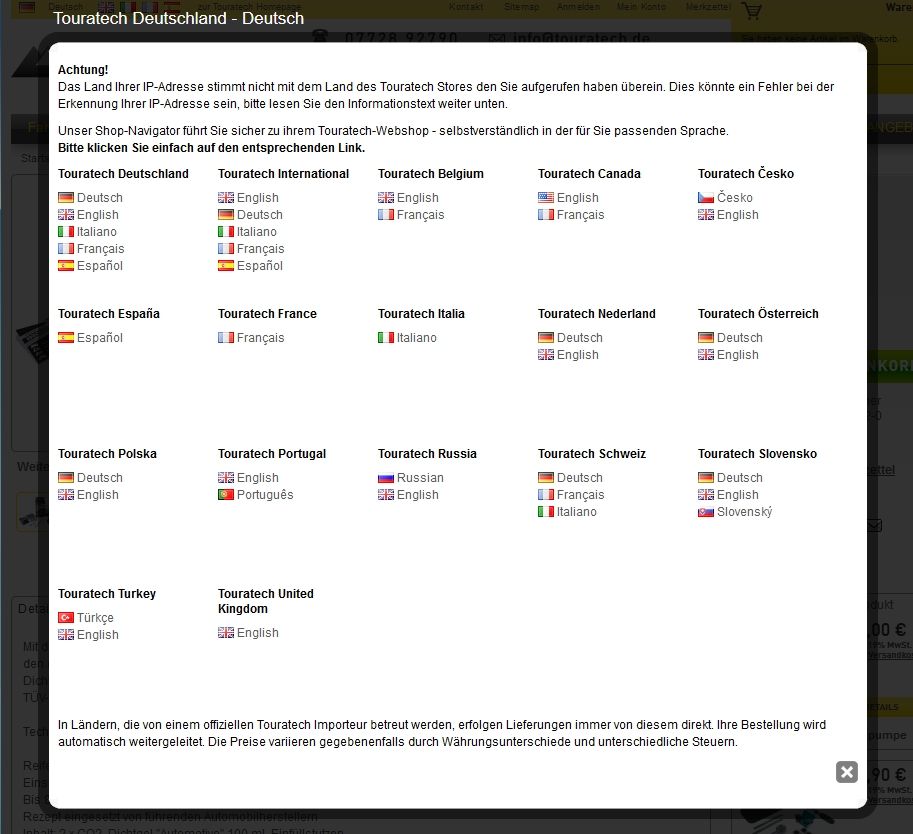The height and width of the screenshot is (834, 913).
Task: Select Deutsch under Touratech Nederland
Action: (579, 338)
